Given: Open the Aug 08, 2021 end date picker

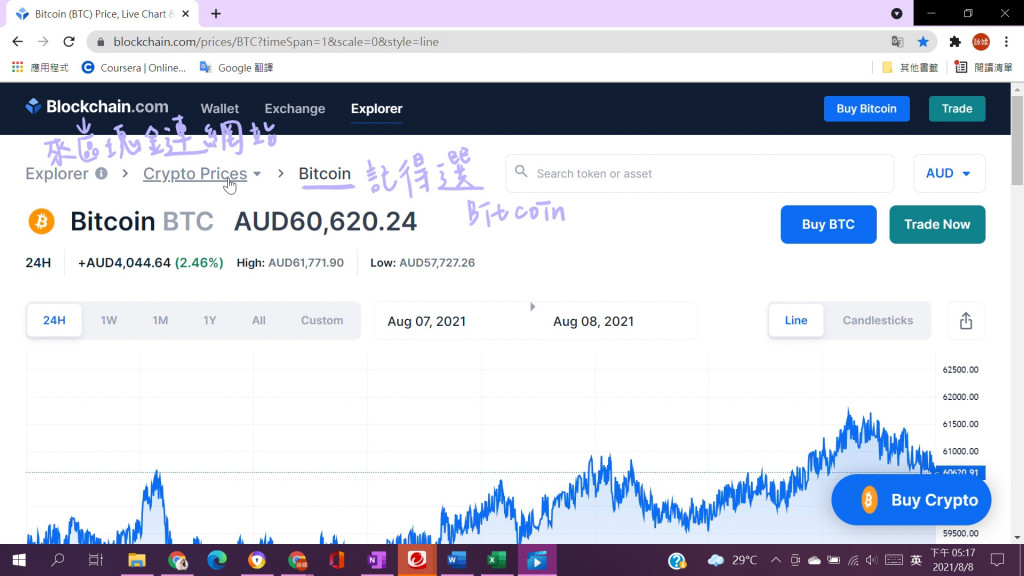Looking at the screenshot, I should (x=593, y=321).
